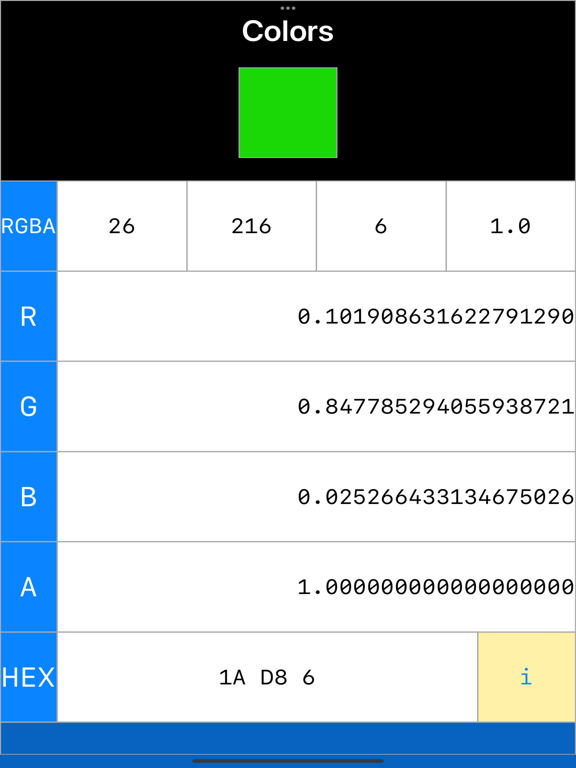The image size is (576, 768).
Task: Tap the home indicator bar at bottom
Action: pos(288,761)
